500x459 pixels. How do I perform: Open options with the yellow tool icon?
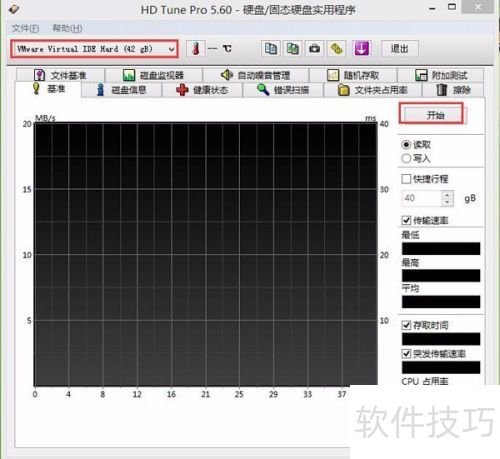tap(336, 49)
